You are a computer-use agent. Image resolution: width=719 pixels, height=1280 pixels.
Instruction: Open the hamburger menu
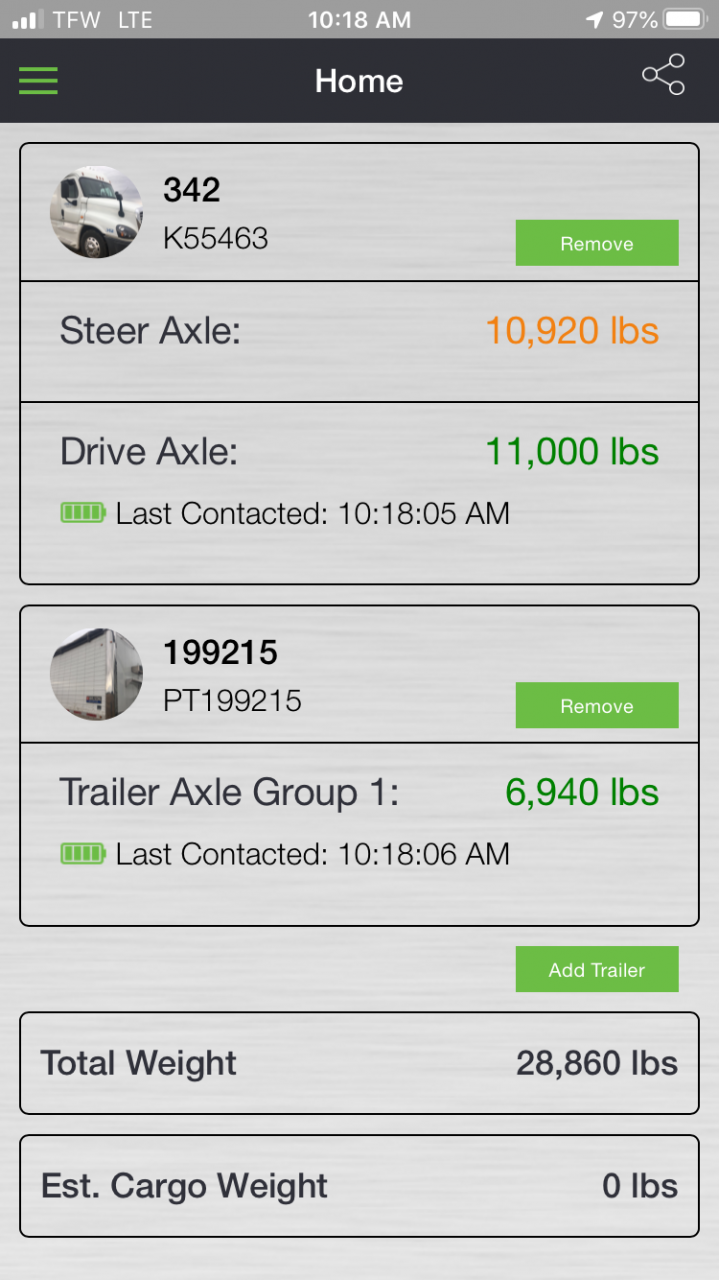[38, 80]
